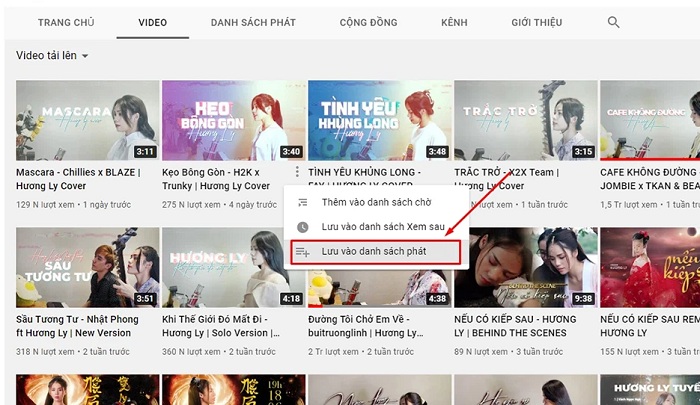
Task: Click title CAFE KHÔNG ĐƯỜNG
Action: tap(650, 179)
